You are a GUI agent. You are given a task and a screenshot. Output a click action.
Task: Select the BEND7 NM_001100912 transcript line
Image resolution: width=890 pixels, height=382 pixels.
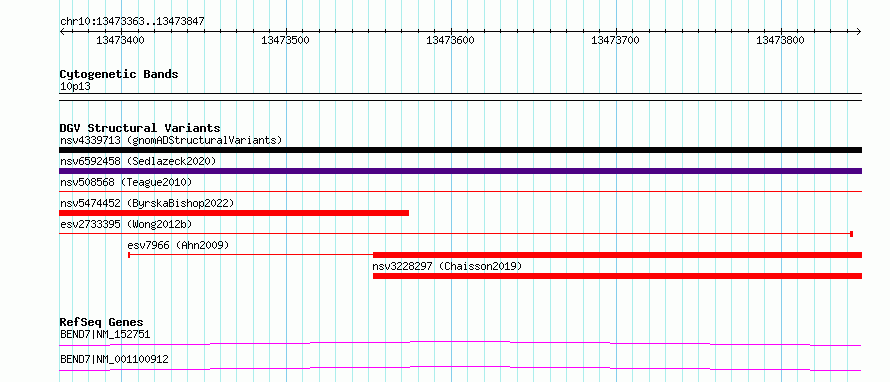pos(460,368)
